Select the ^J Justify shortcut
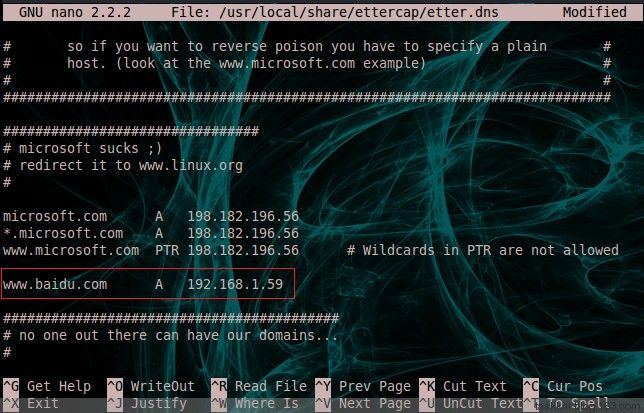This screenshot has width=644, height=413. pos(147,404)
